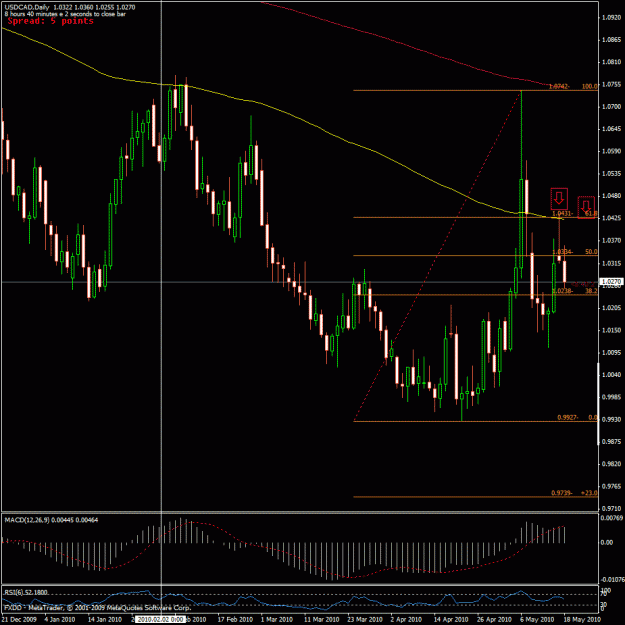Select the red dotted Fibonacci trend line
Viewport: 625px width, 625px height.
click(x=438, y=255)
